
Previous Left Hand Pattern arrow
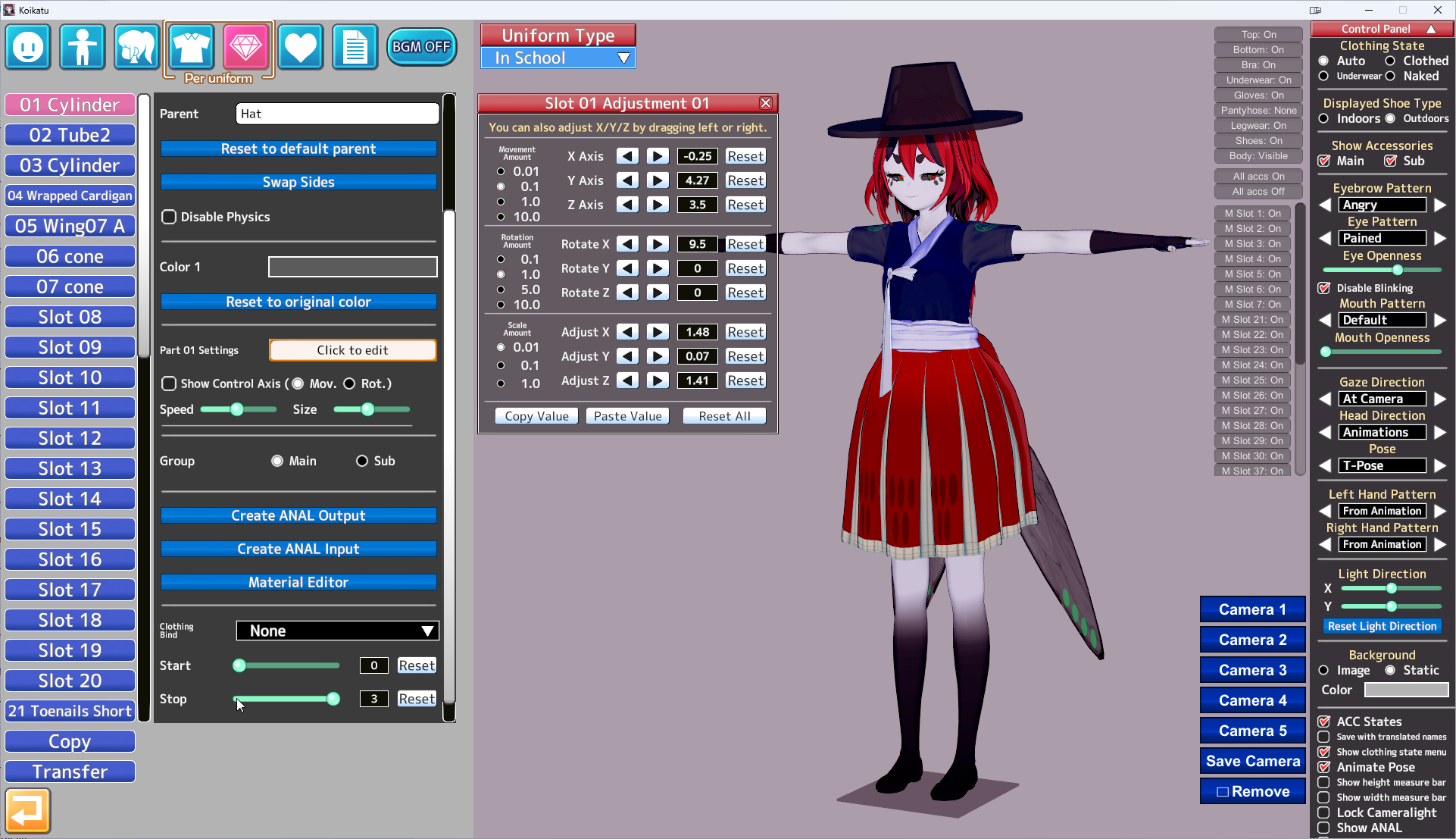click(1325, 511)
